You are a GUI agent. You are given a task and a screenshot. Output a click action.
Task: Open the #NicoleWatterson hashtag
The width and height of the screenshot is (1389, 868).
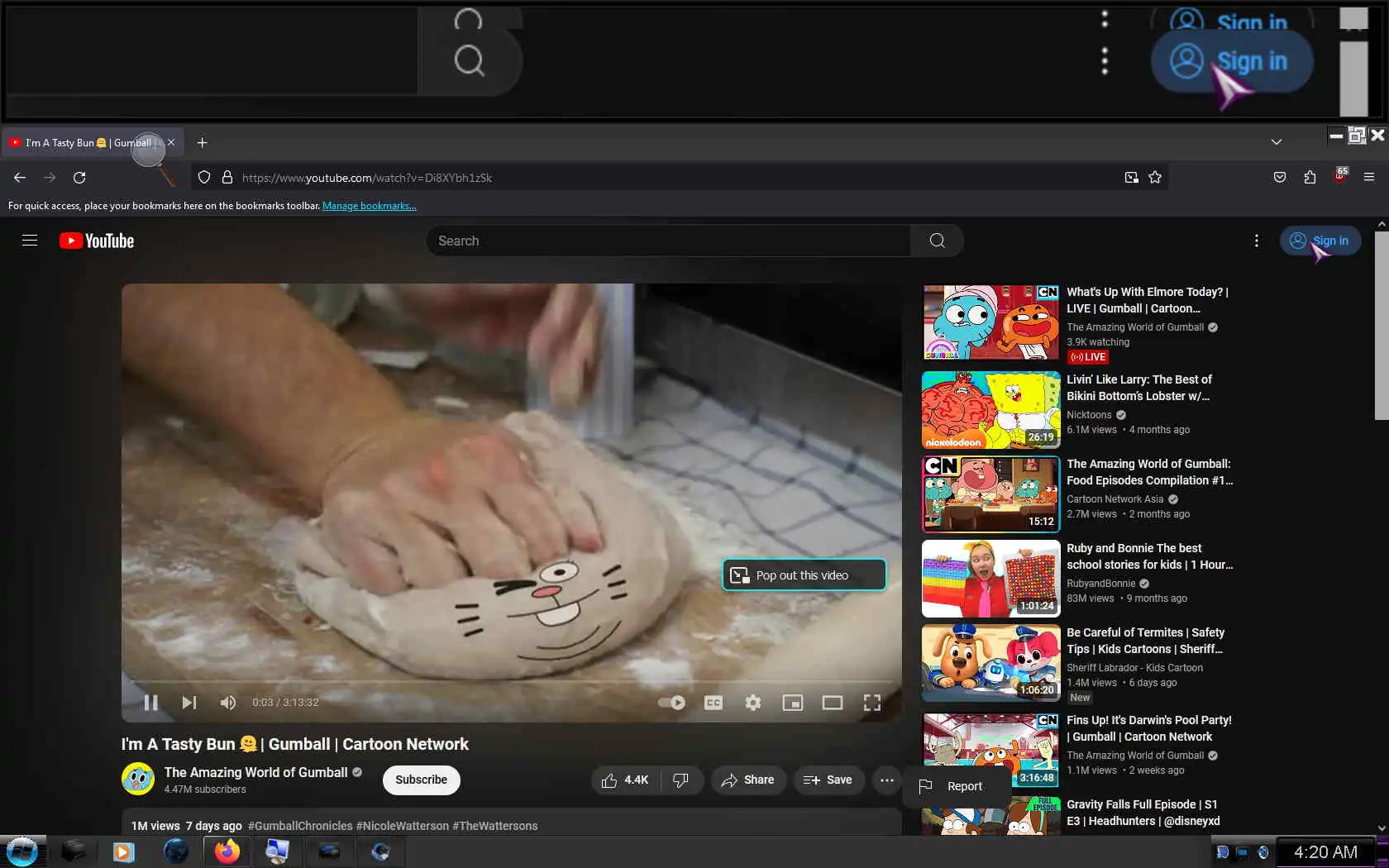403,826
